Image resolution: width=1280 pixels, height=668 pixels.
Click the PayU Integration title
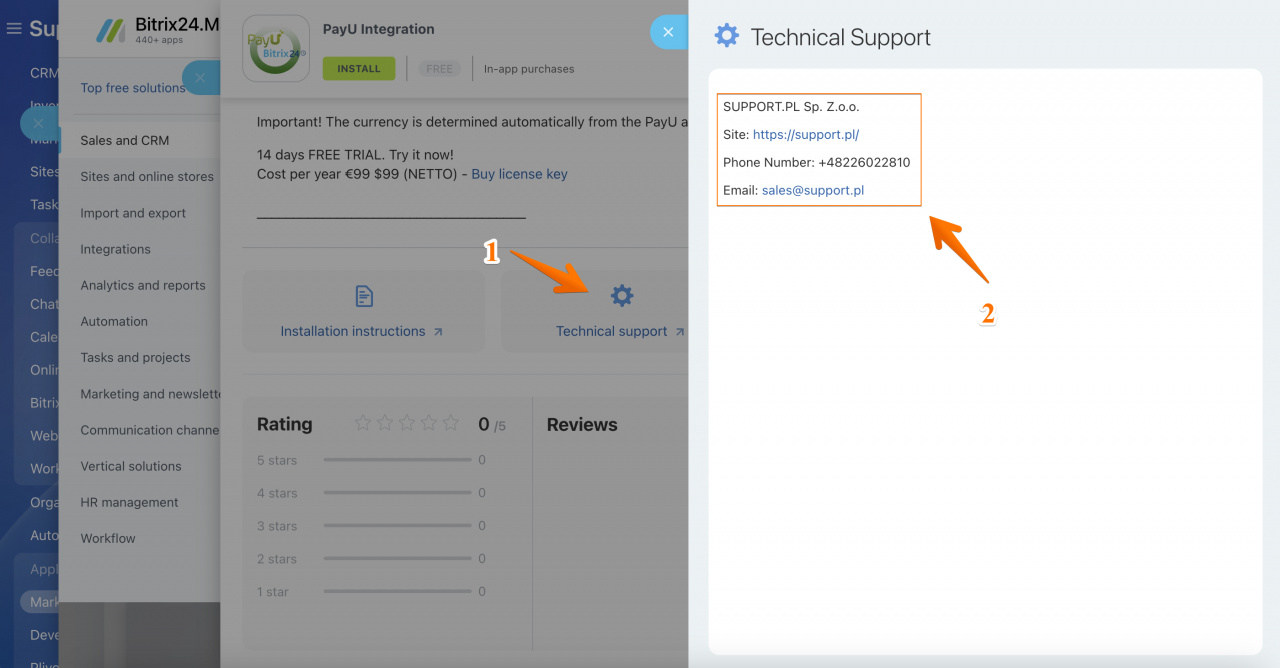pyautogui.click(x=379, y=29)
